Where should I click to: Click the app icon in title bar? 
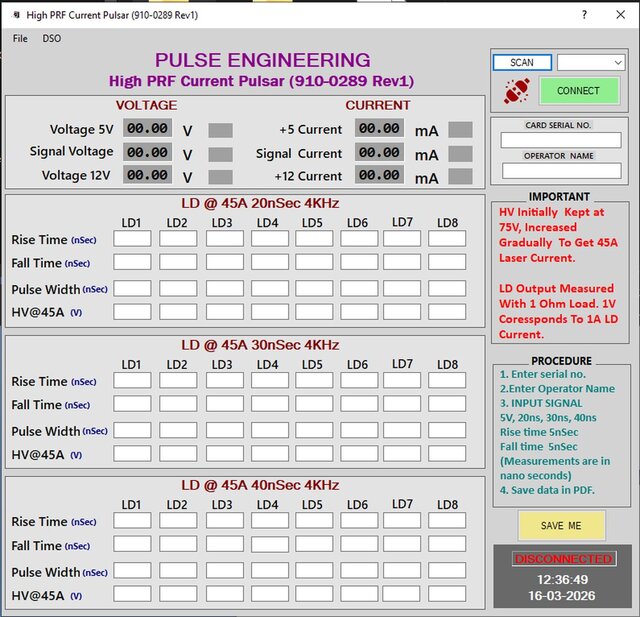[x=17, y=15]
